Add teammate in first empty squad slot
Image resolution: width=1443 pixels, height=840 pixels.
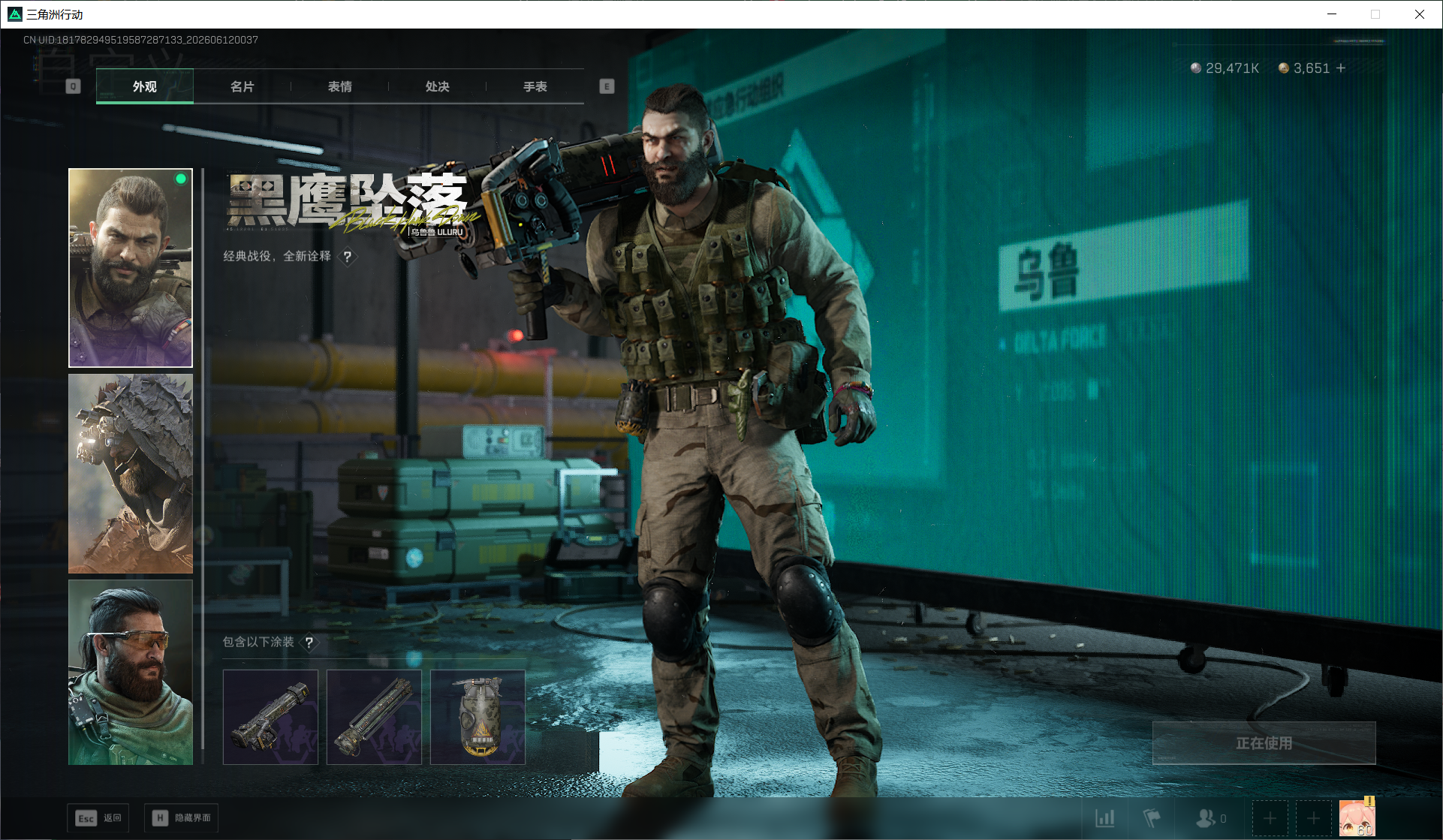click(x=1270, y=818)
